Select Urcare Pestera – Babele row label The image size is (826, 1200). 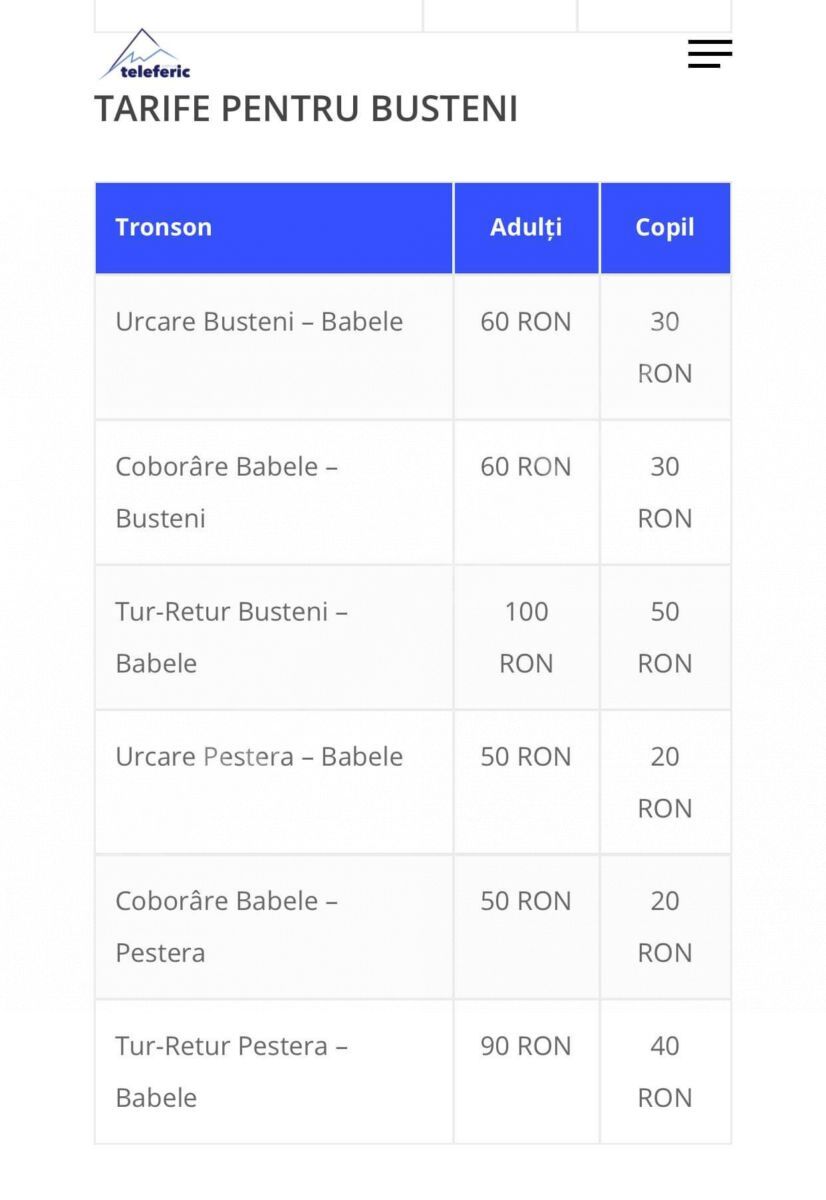259,757
